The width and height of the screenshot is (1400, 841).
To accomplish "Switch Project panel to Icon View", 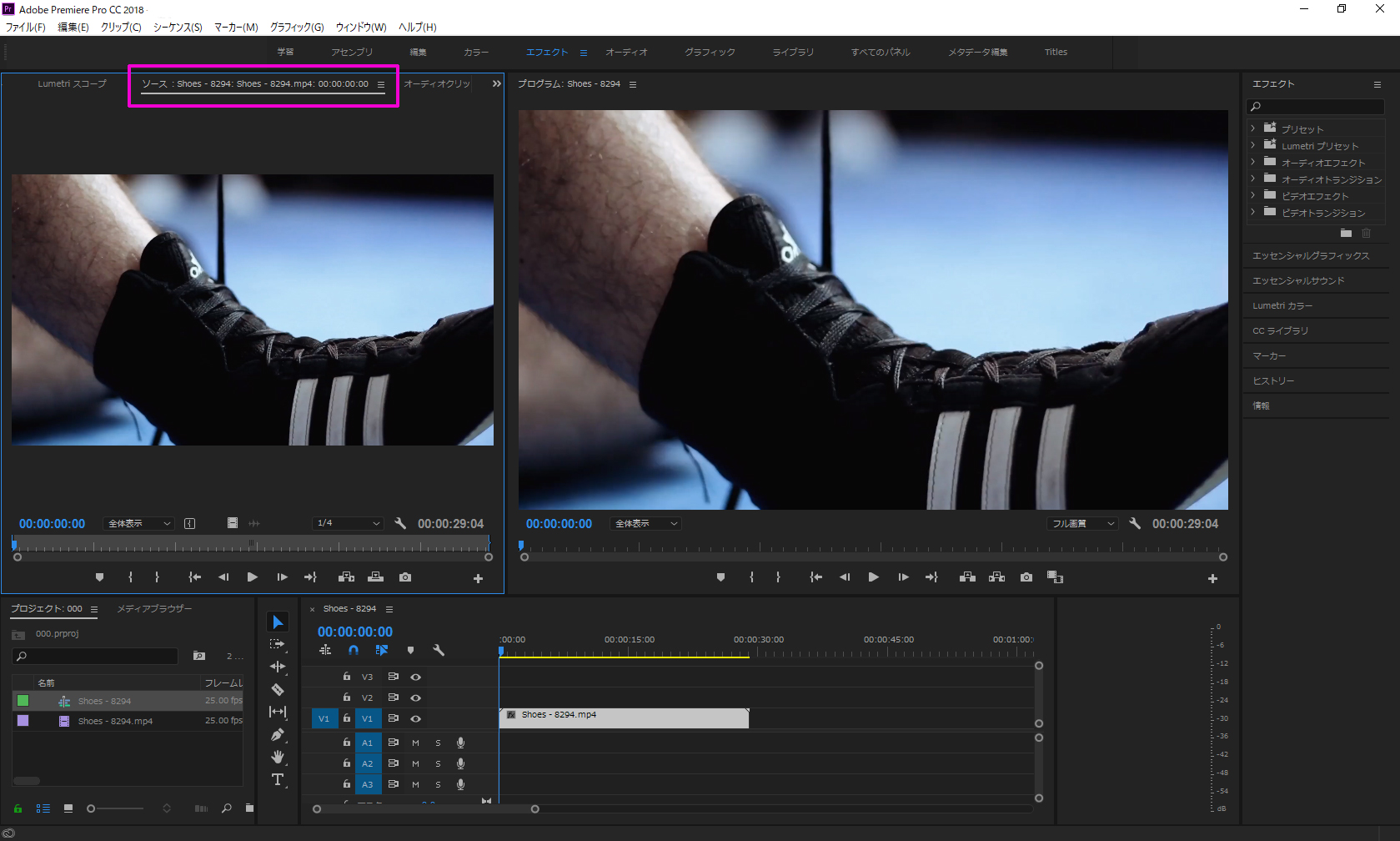I will [x=68, y=808].
